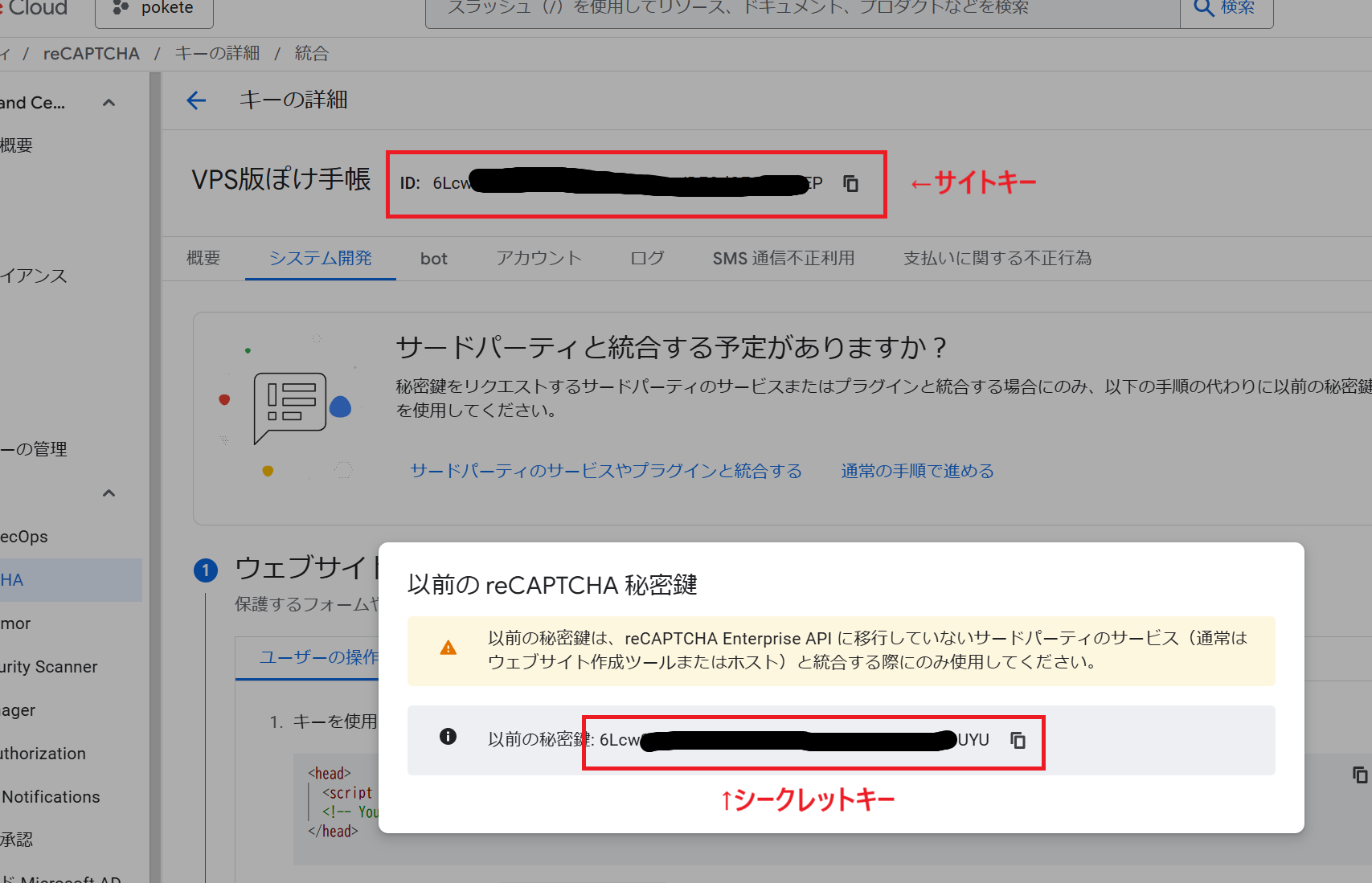Copy the site key ID
The height and width of the screenshot is (883, 1372).
[850, 183]
